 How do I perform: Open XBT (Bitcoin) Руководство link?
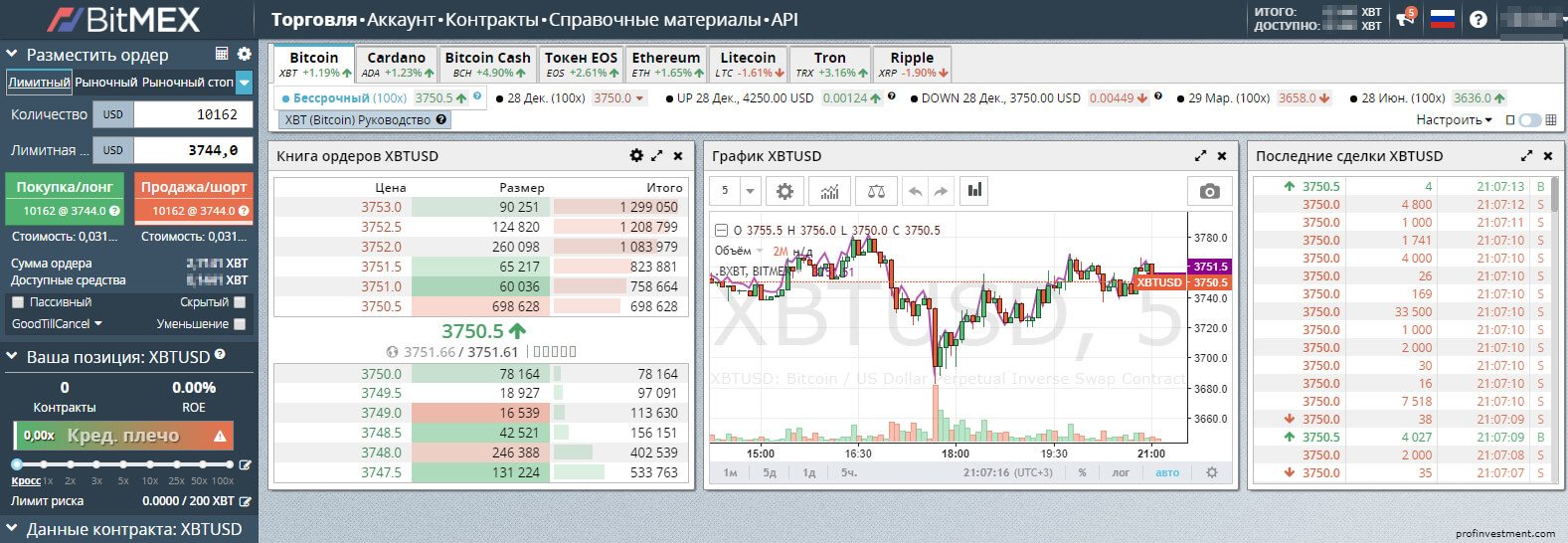[364, 119]
